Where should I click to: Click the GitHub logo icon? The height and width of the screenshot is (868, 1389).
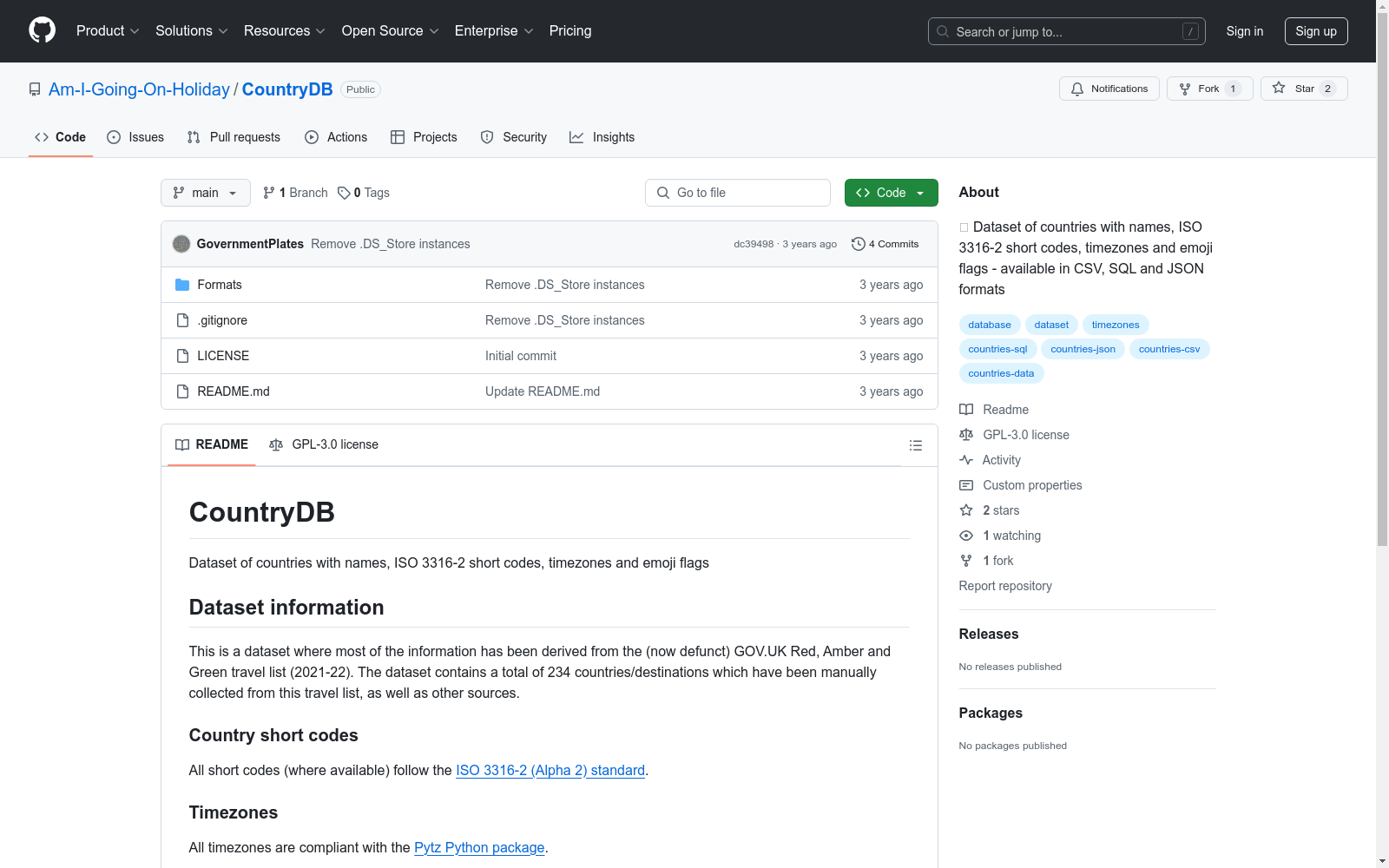(x=42, y=30)
